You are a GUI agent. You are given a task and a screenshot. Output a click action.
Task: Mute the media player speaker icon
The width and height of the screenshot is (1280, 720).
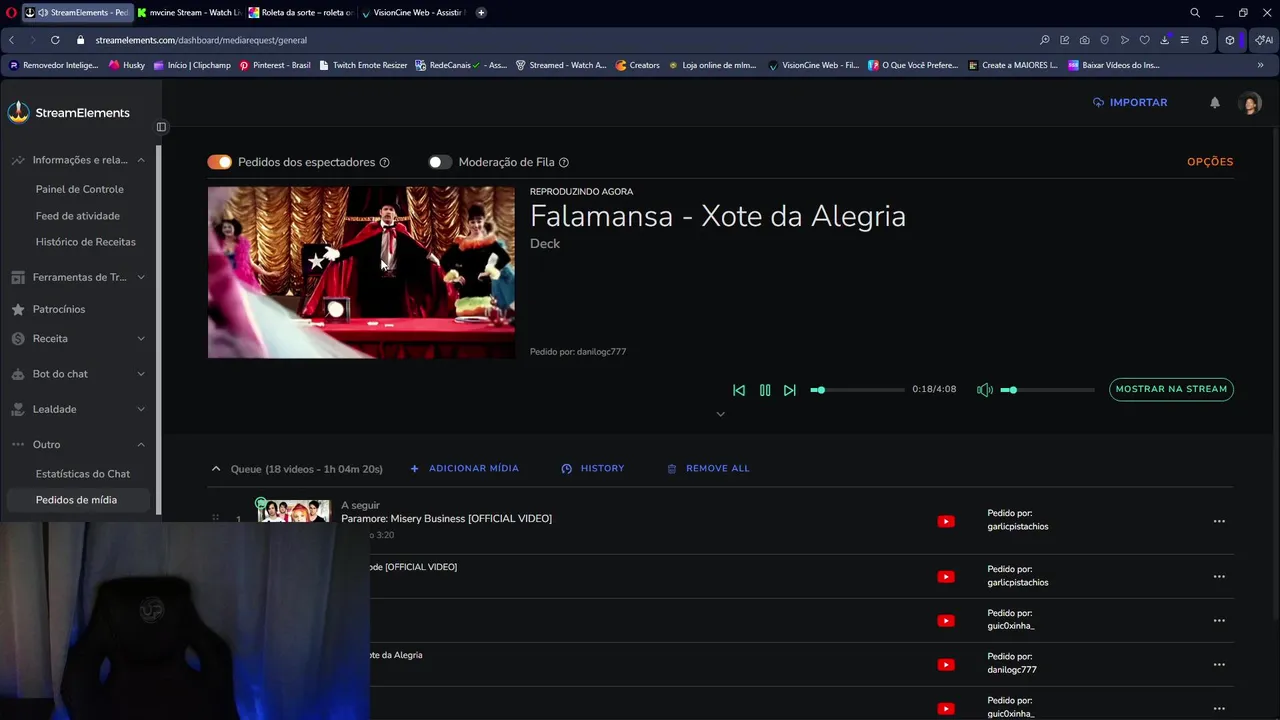tap(985, 390)
